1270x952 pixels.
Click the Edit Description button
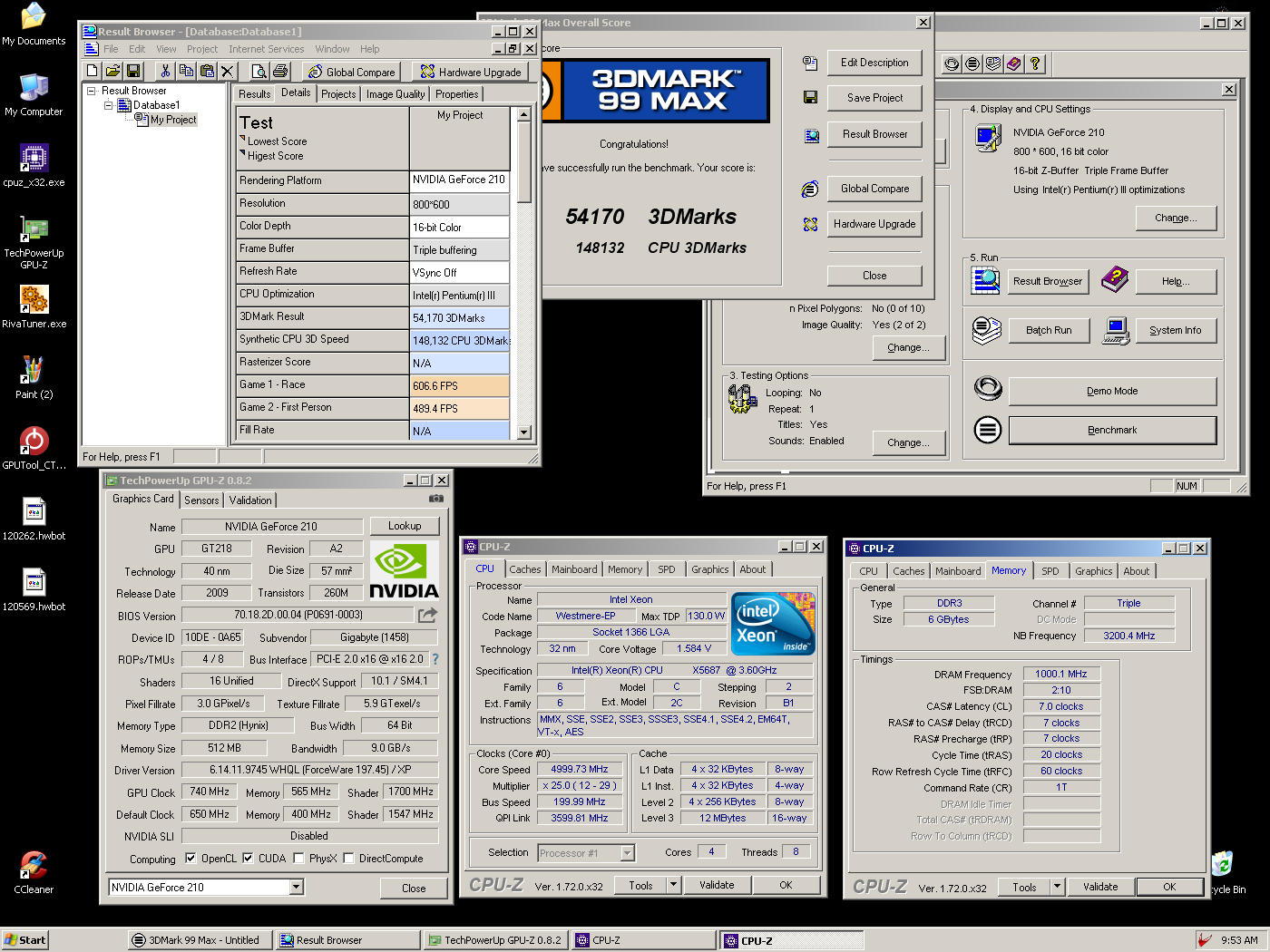coord(874,63)
